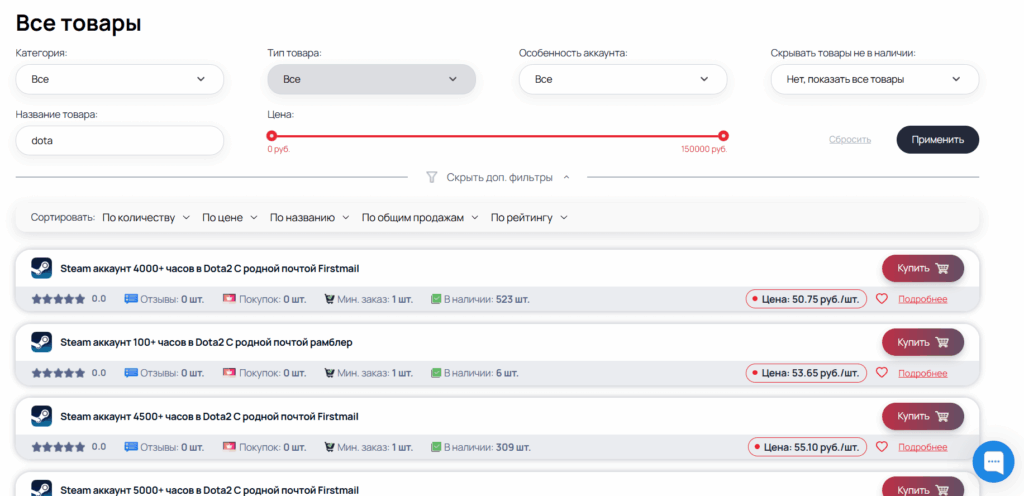The image size is (1024, 496).
Task: Add 4000+ hours account to favorites heart
Action: tap(882, 299)
